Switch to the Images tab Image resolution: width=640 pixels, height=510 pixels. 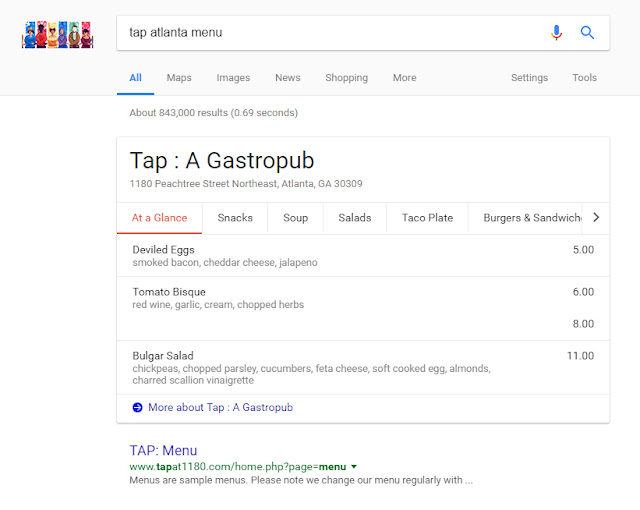coord(233,78)
